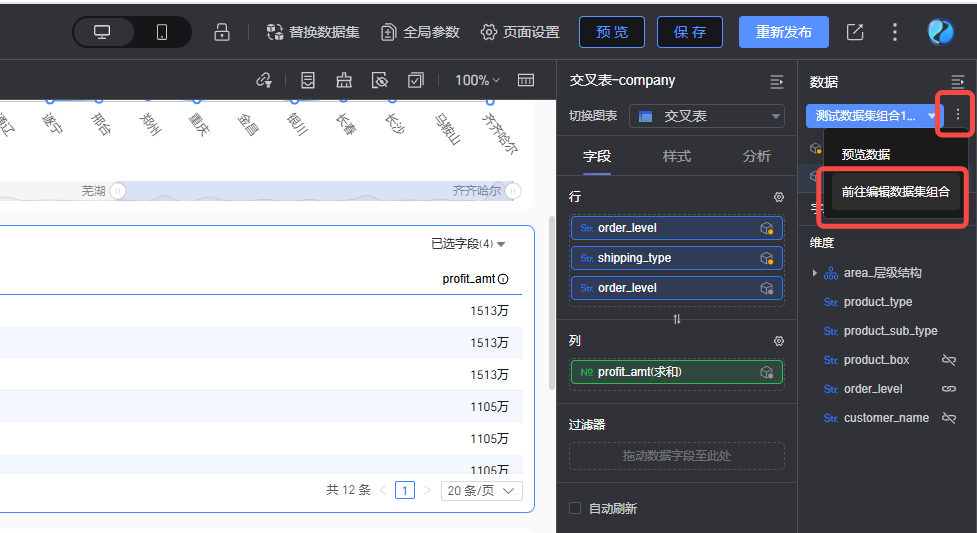Switch to desktop layout view
This screenshot has width=977, height=533.
click(102, 32)
